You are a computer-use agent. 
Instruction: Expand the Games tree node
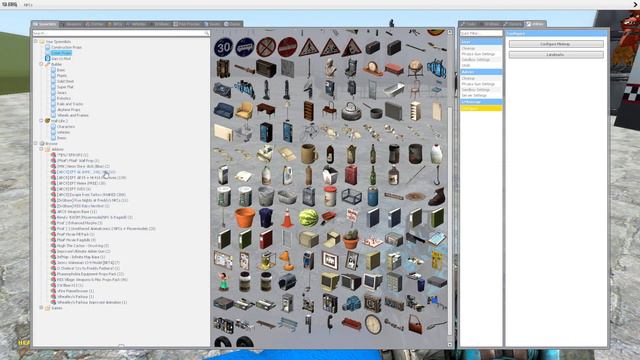pos(41,308)
